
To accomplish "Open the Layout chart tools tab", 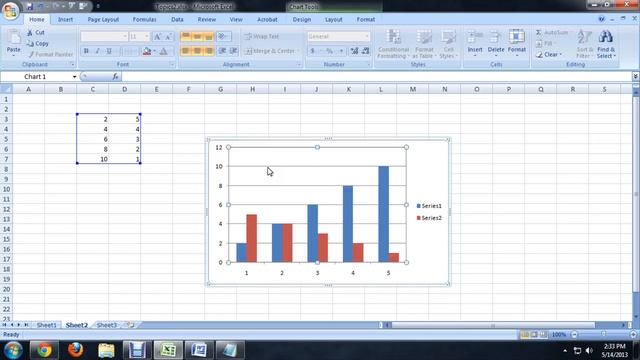I will [333, 19].
